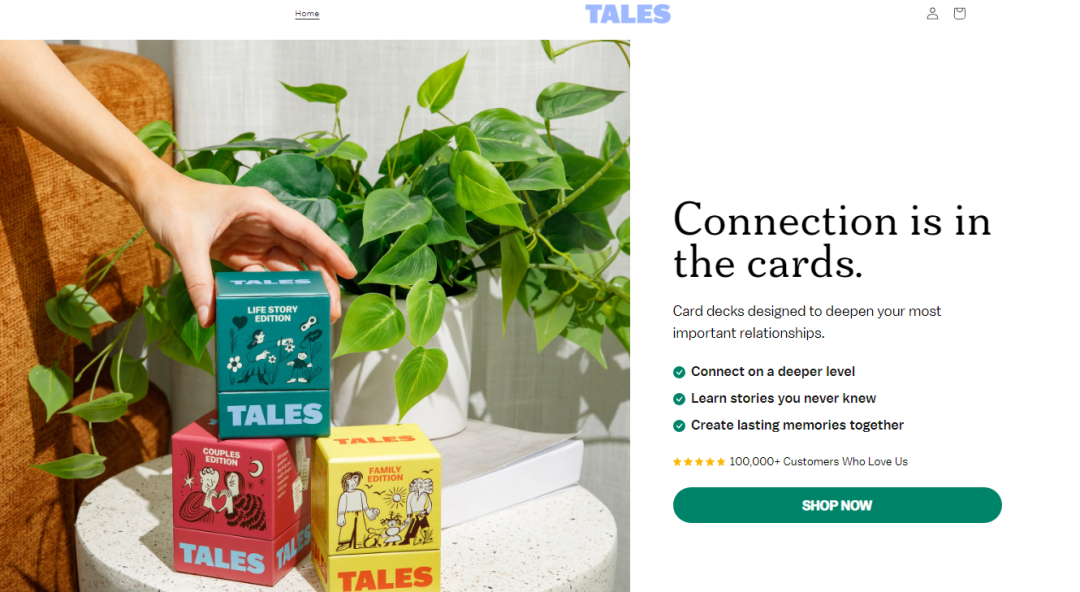The width and height of the screenshot is (1080, 592).
Task: Open the account login icon
Action: 932,13
